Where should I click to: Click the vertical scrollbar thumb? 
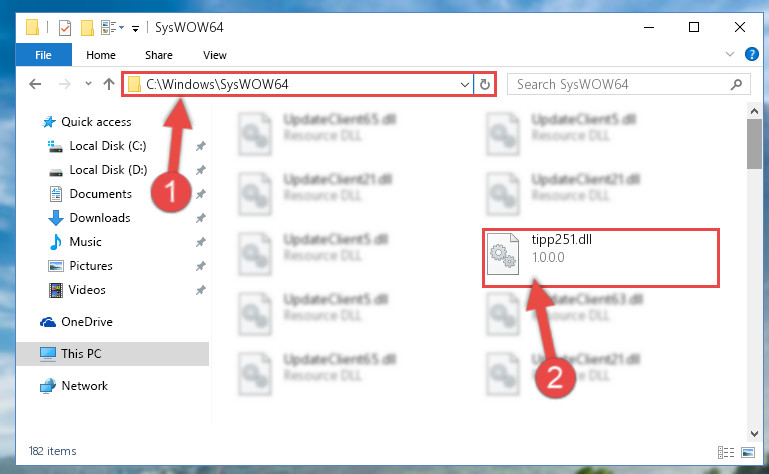(x=754, y=144)
